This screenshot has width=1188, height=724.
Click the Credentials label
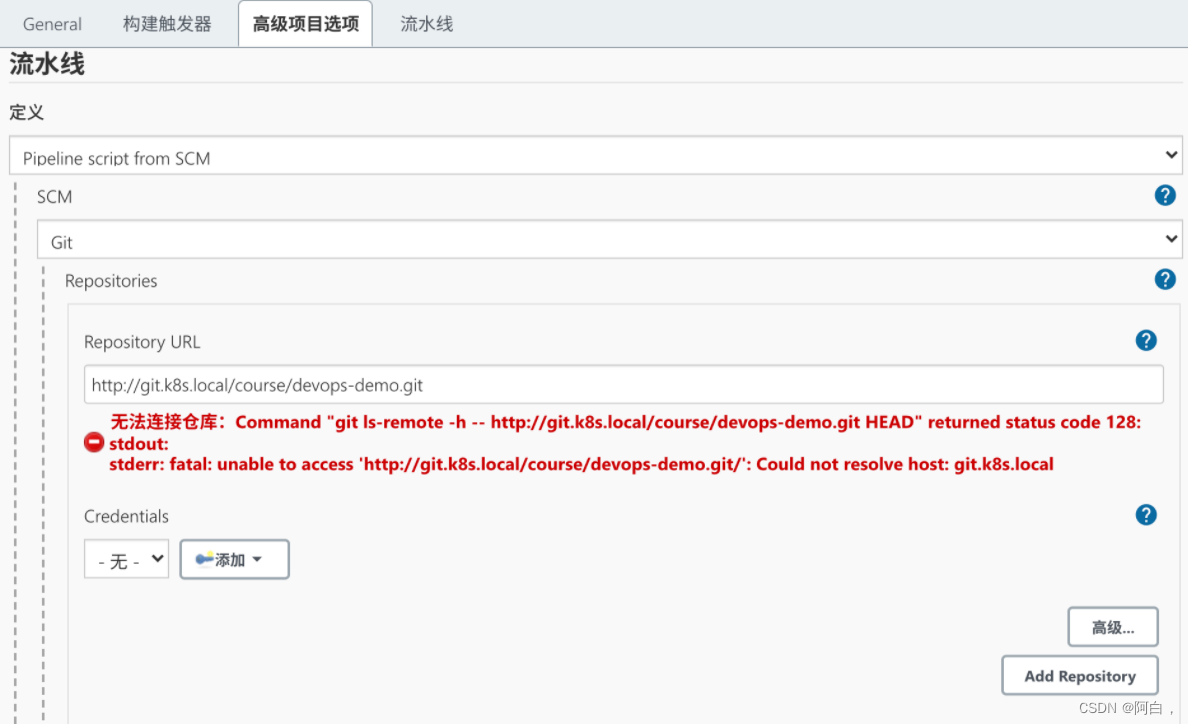(127, 516)
